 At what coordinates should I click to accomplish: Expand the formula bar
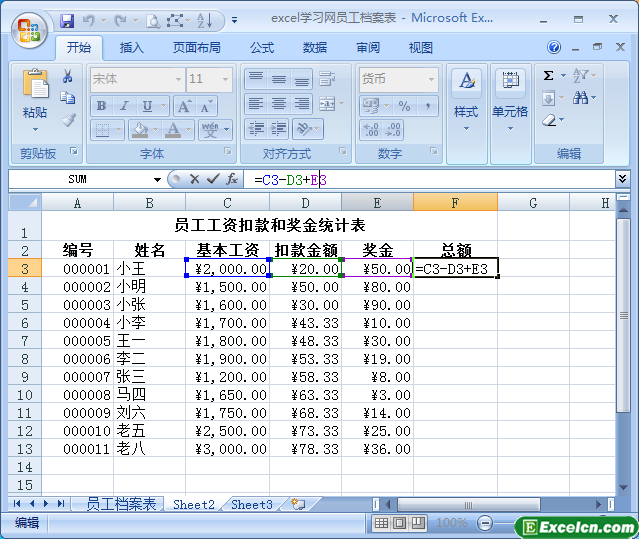(x=623, y=178)
